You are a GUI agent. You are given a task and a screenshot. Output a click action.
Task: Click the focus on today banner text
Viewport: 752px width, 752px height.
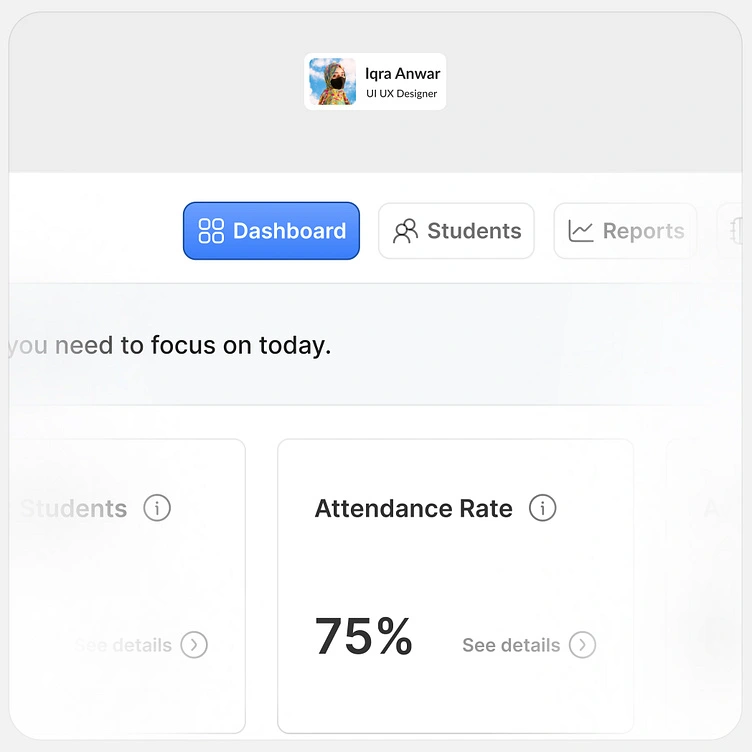[x=170, y=346]
